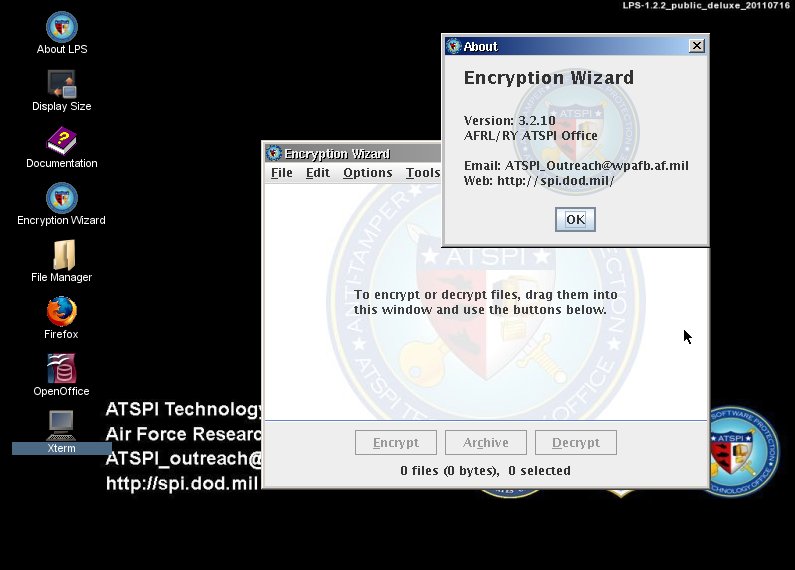Open the Edit menu in Encryption Wizard
795x570 pixels.
318,173
